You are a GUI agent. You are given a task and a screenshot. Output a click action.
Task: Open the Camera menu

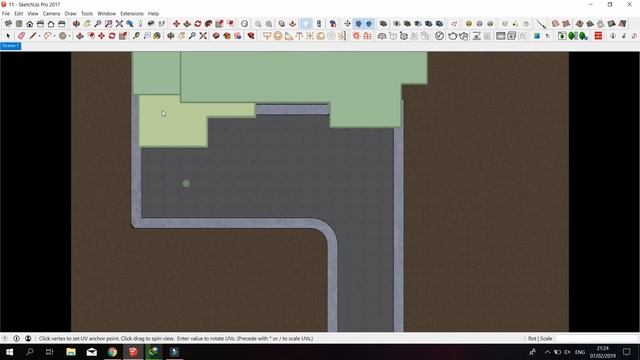pyautogui.click(x=51, y=13)
